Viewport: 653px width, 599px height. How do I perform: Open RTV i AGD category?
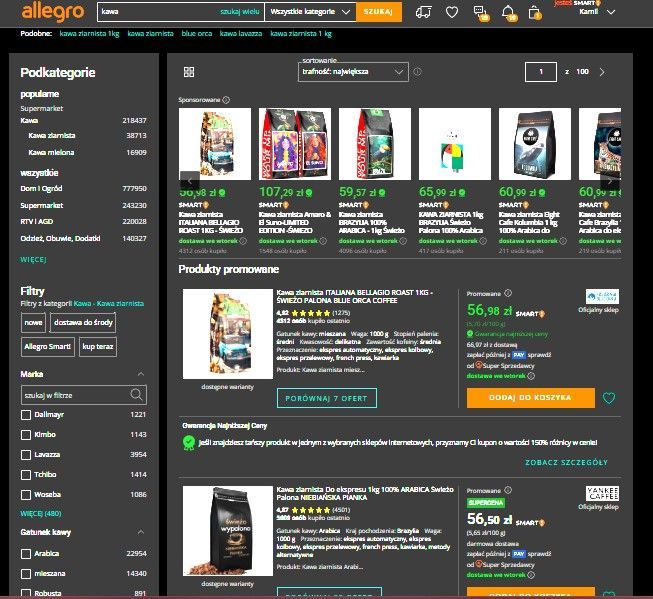point(37,222)
